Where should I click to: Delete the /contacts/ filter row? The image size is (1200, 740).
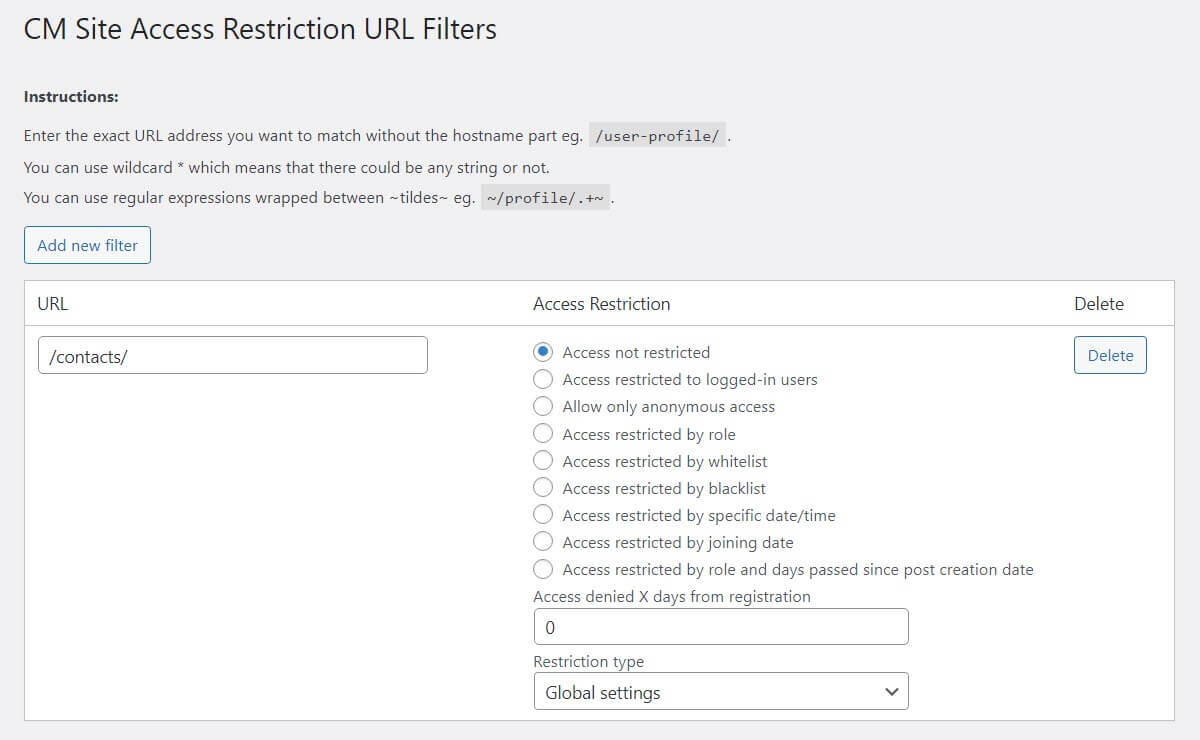(1110, 355)
